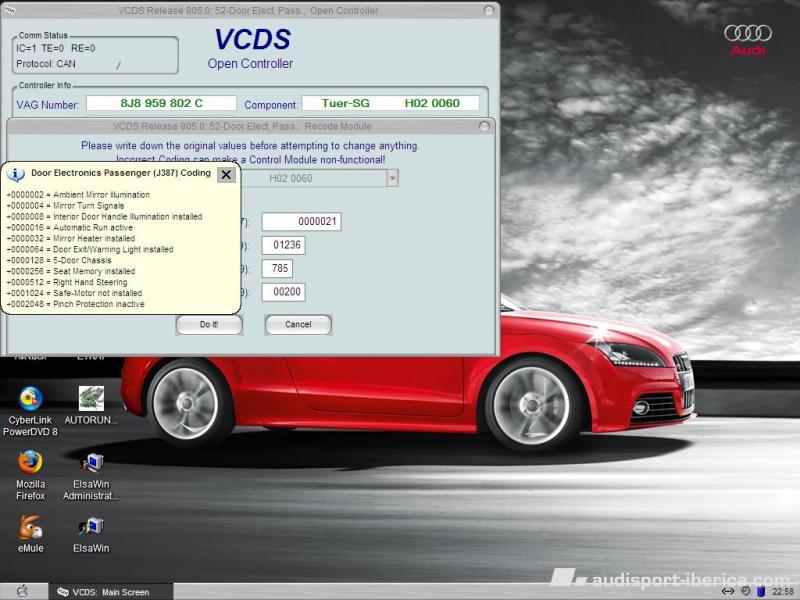Click '+0000004 = Mirror Turn Signals' line
This screenshot has height=600, width=800.
pos(65,206)
